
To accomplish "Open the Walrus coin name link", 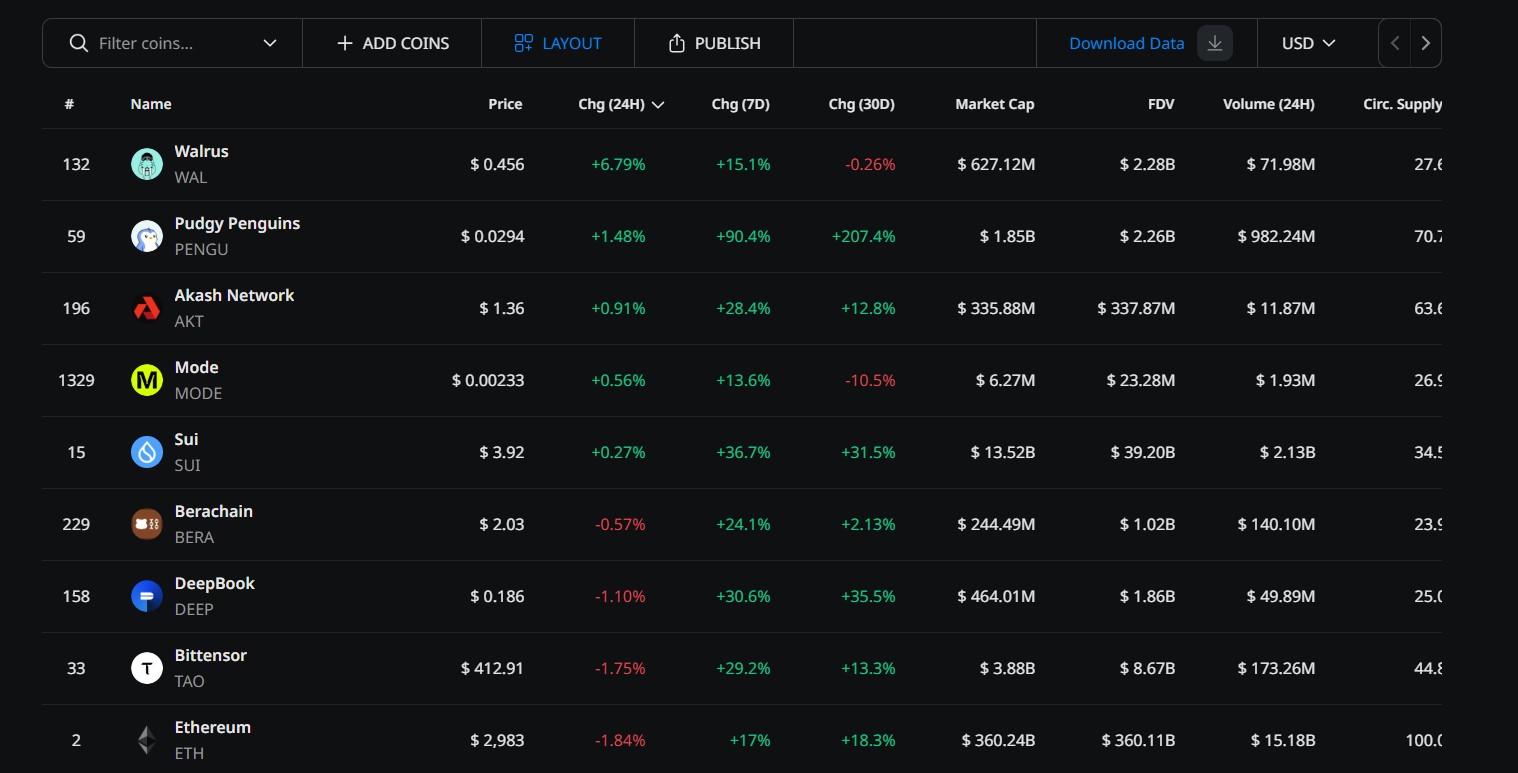I will (x=202, y=151).
